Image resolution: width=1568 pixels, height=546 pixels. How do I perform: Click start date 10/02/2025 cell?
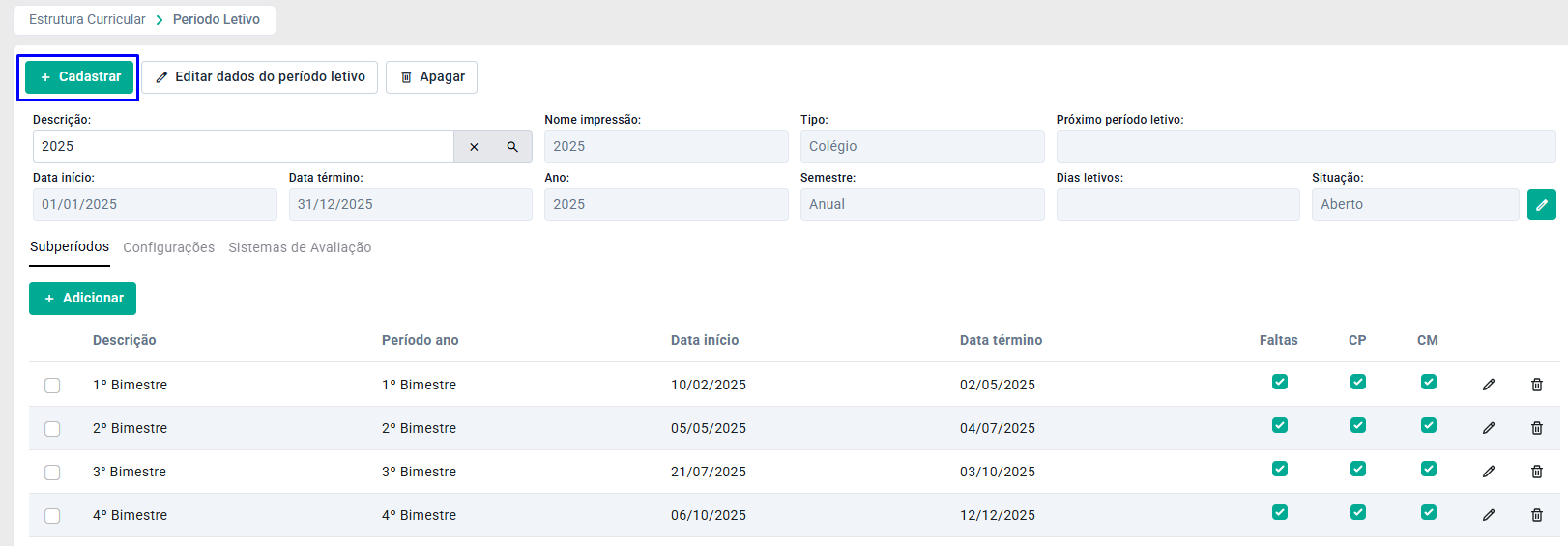[x=709, y=385]
